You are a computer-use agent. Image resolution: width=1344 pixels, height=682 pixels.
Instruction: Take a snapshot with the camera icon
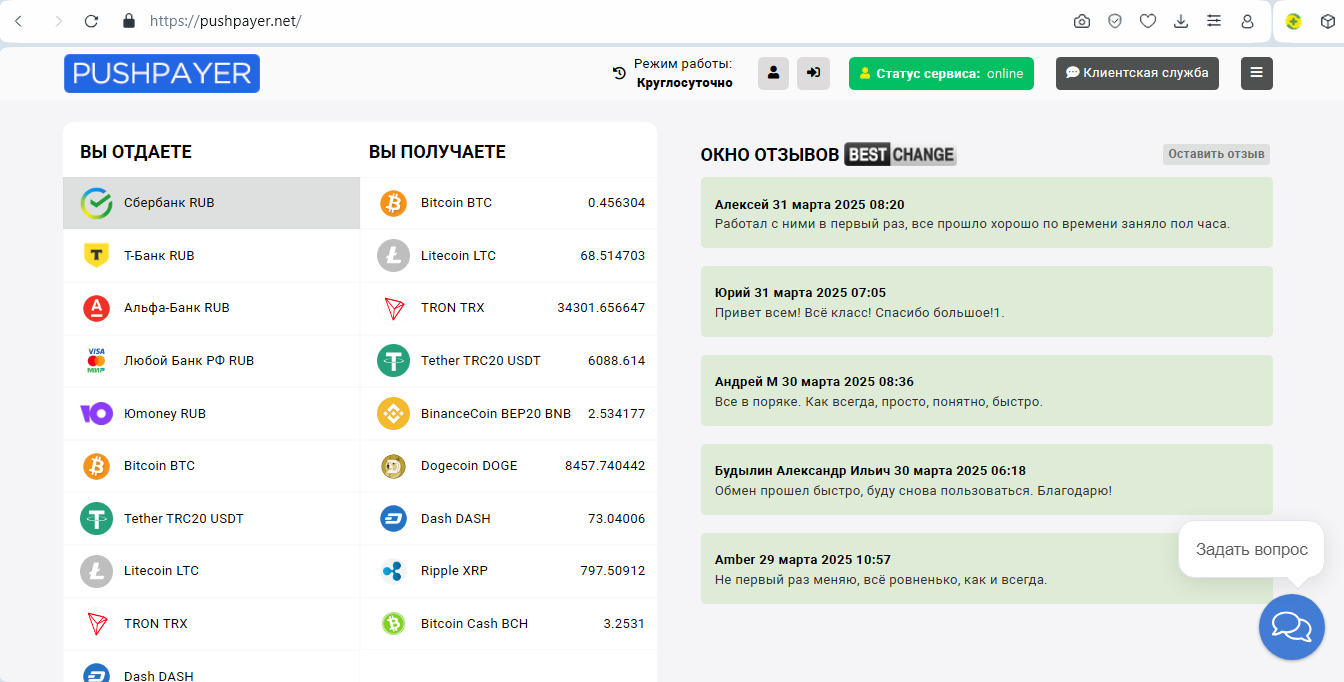click(x=1082, y=21)
